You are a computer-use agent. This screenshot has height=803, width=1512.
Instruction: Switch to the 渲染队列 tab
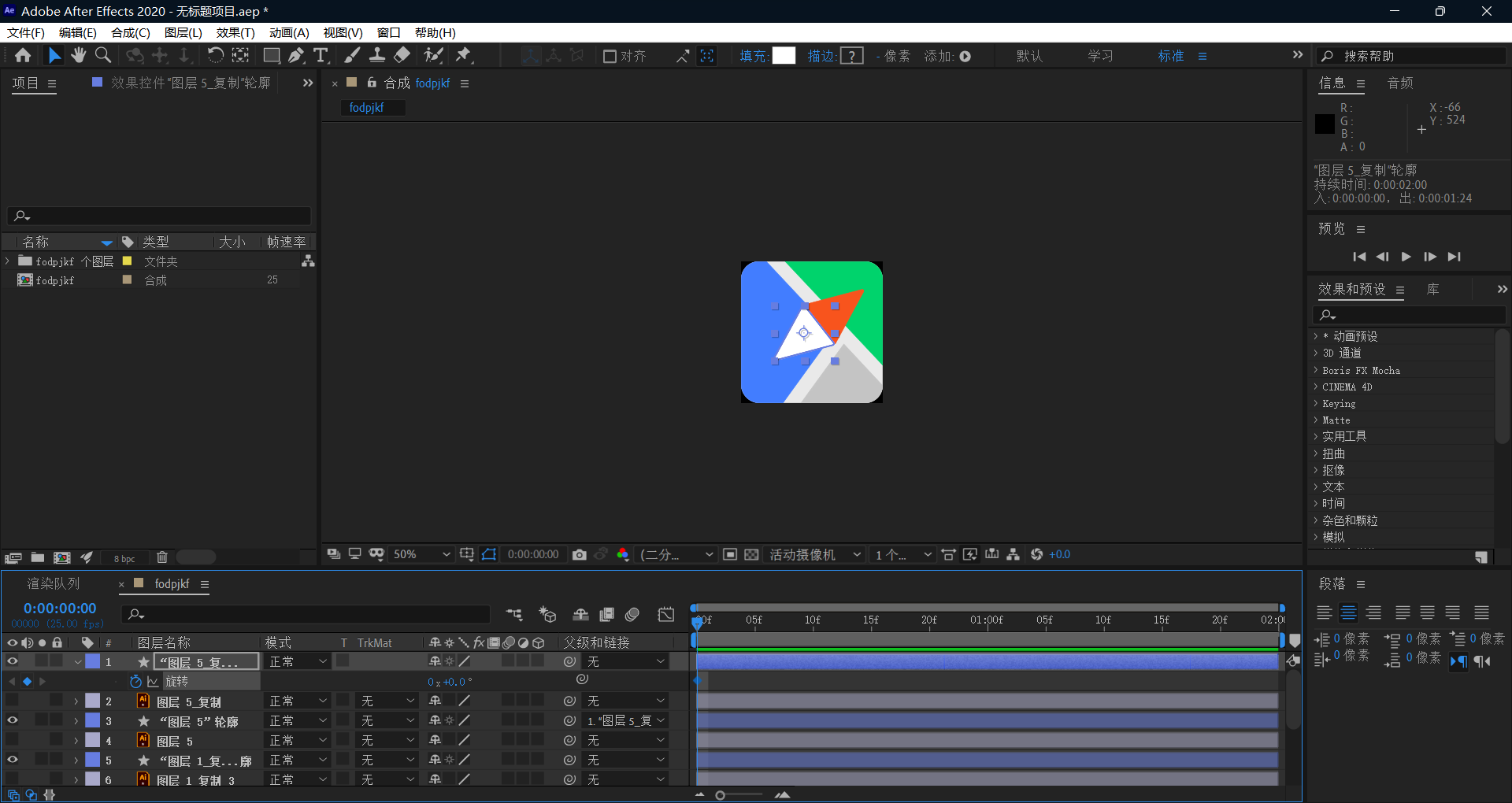54,583
